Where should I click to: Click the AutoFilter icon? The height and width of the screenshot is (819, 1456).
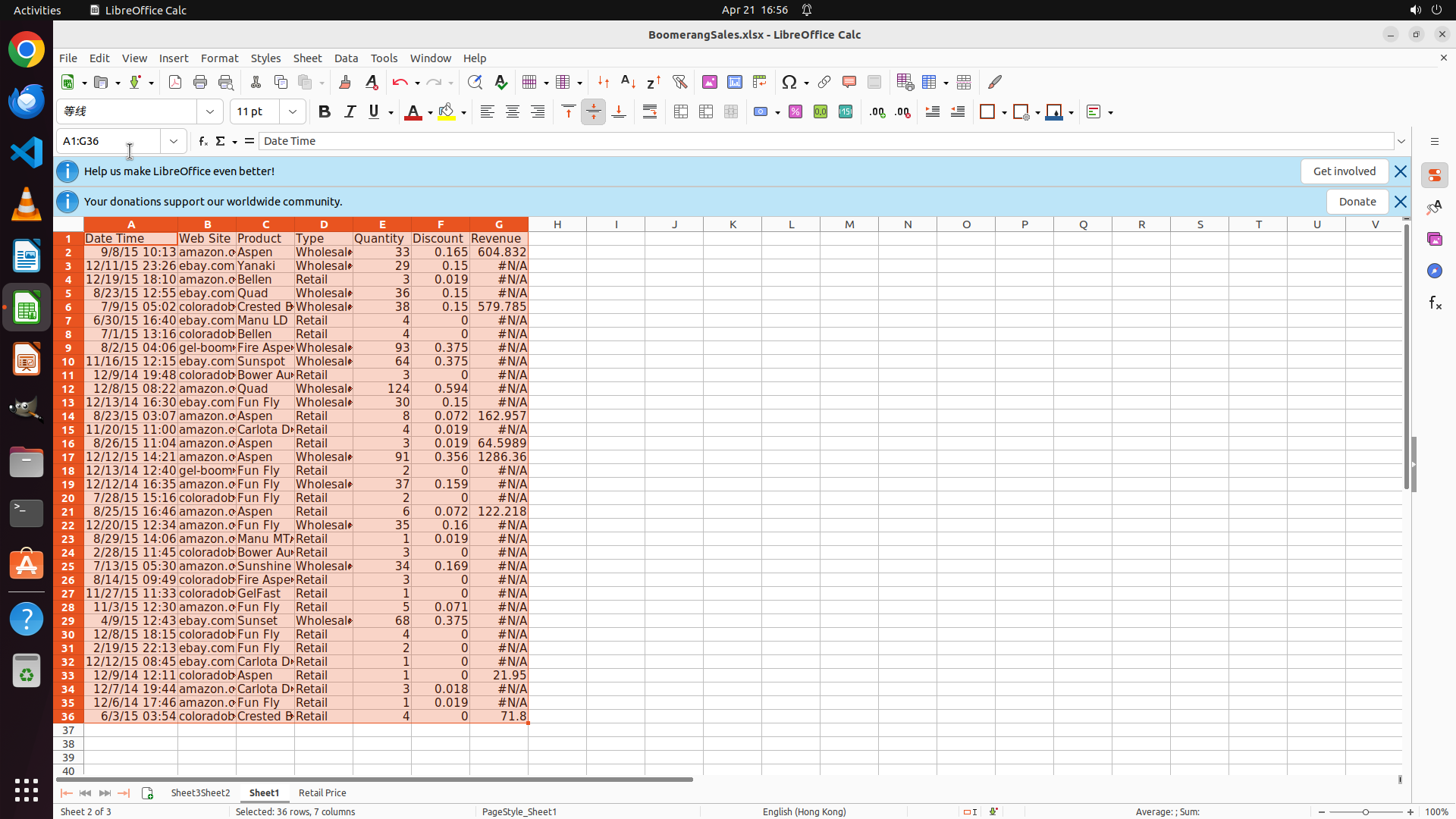click(x=679, y=82)
